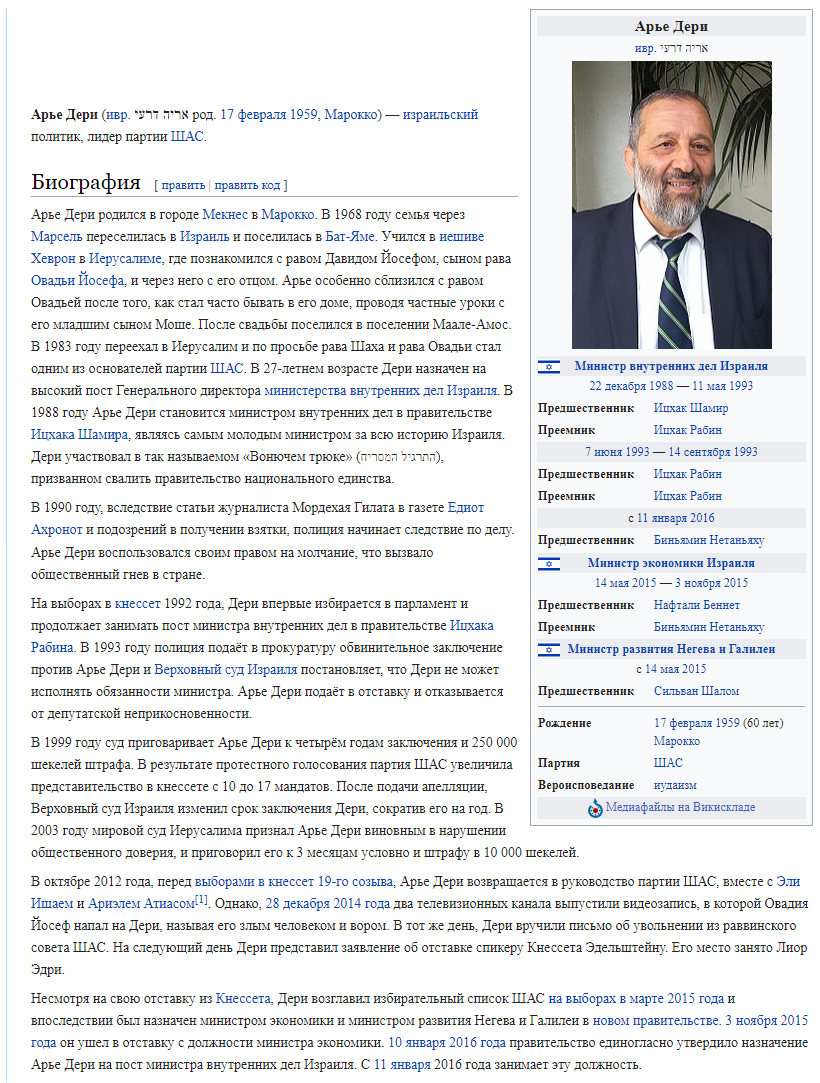Follow the 17 февраля date link in intro
The height and width of the screenshot is (1083, 820).
[253, 115]
